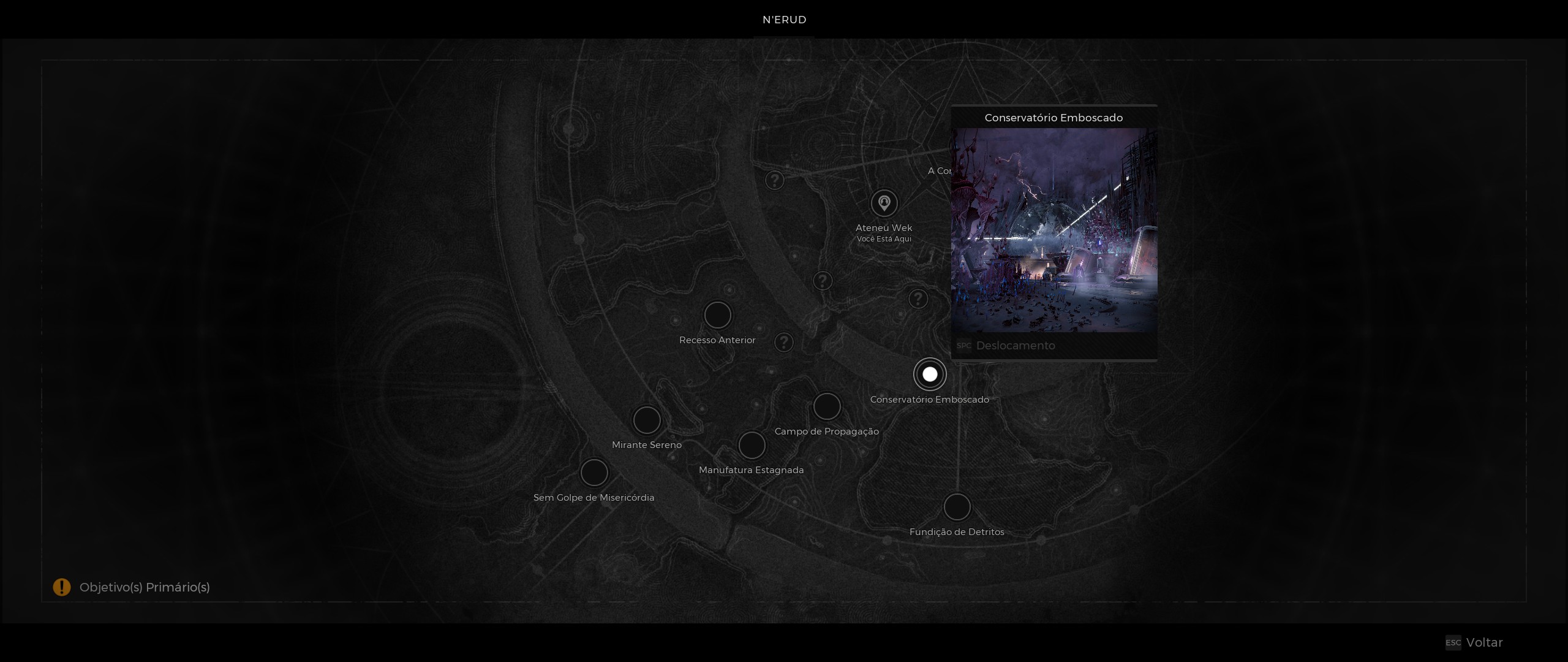Click the Manufatura Estagnada label

752,470
